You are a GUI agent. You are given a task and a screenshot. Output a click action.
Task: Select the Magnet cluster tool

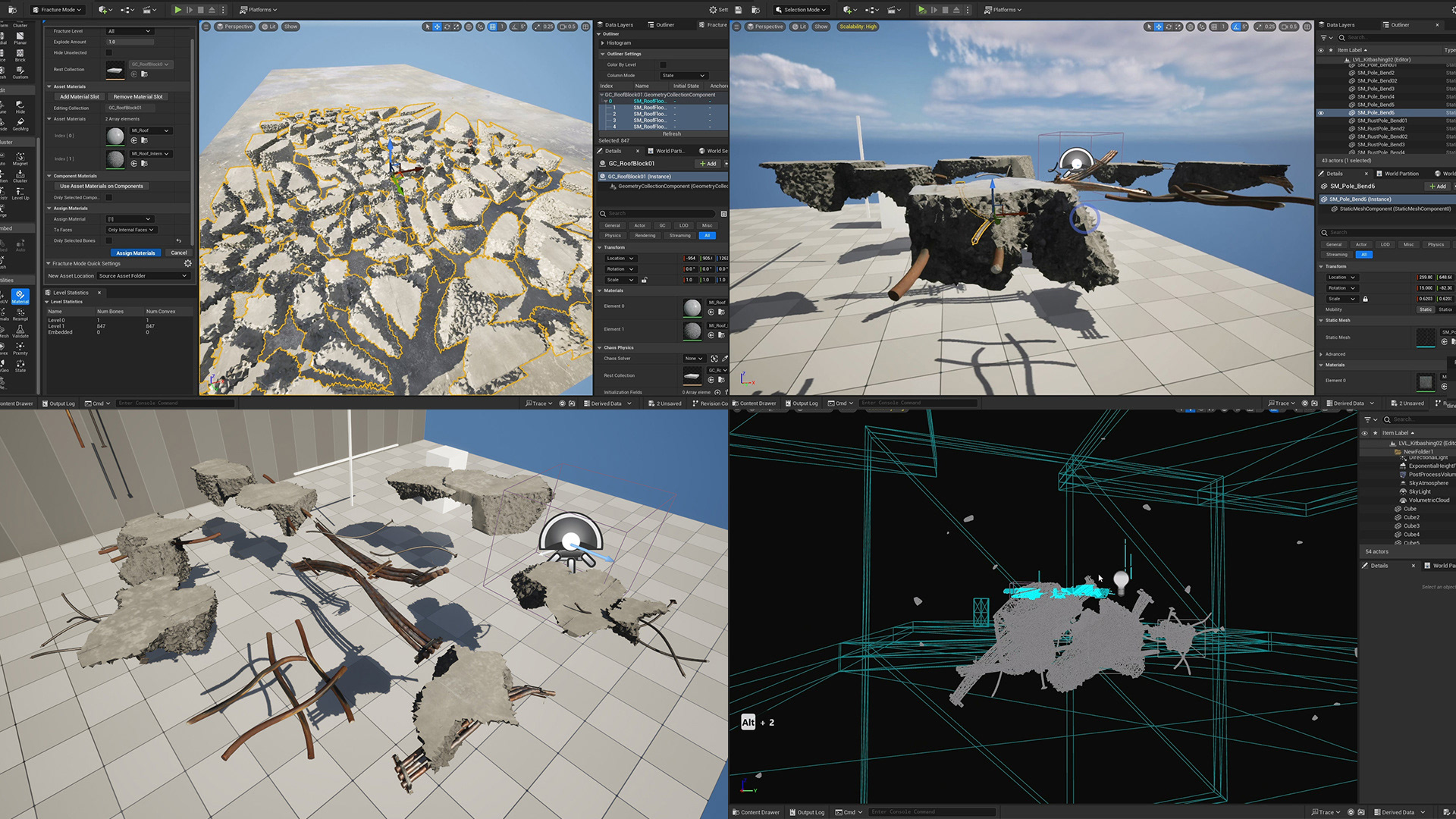pyautogui.click(x=20, y=157)
